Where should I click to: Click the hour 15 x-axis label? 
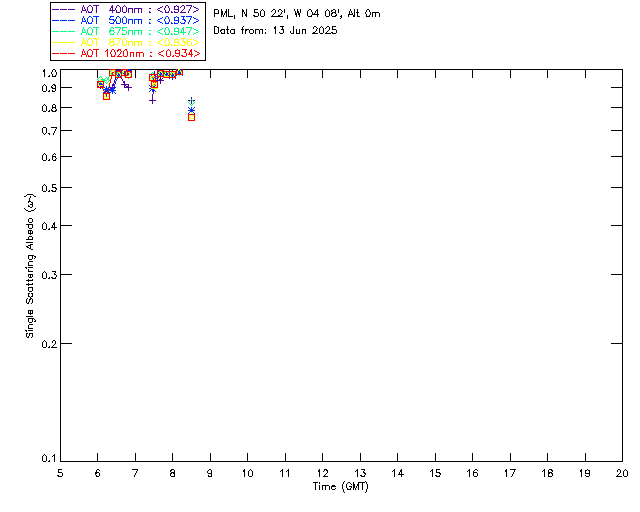435,473
